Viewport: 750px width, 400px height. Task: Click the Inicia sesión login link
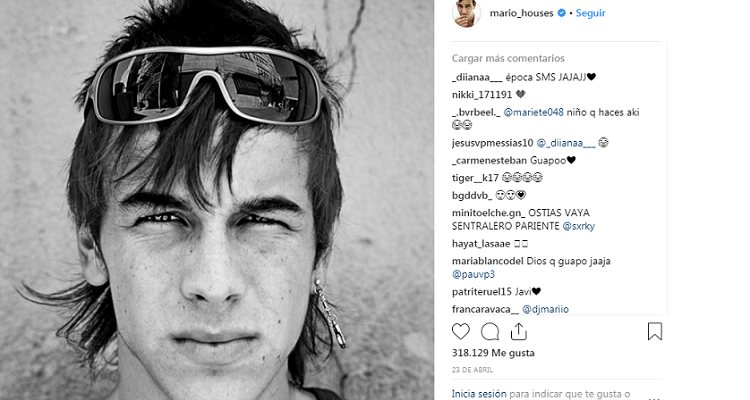coord(479,394)
